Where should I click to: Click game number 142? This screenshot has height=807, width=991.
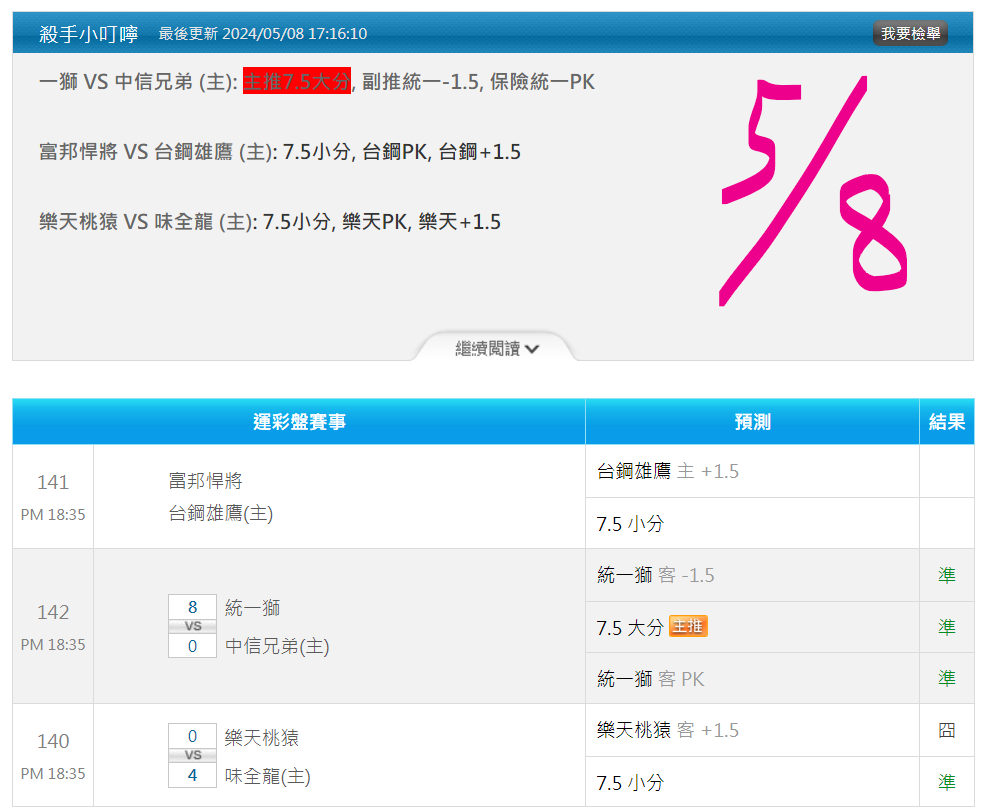tap(53, 612)
